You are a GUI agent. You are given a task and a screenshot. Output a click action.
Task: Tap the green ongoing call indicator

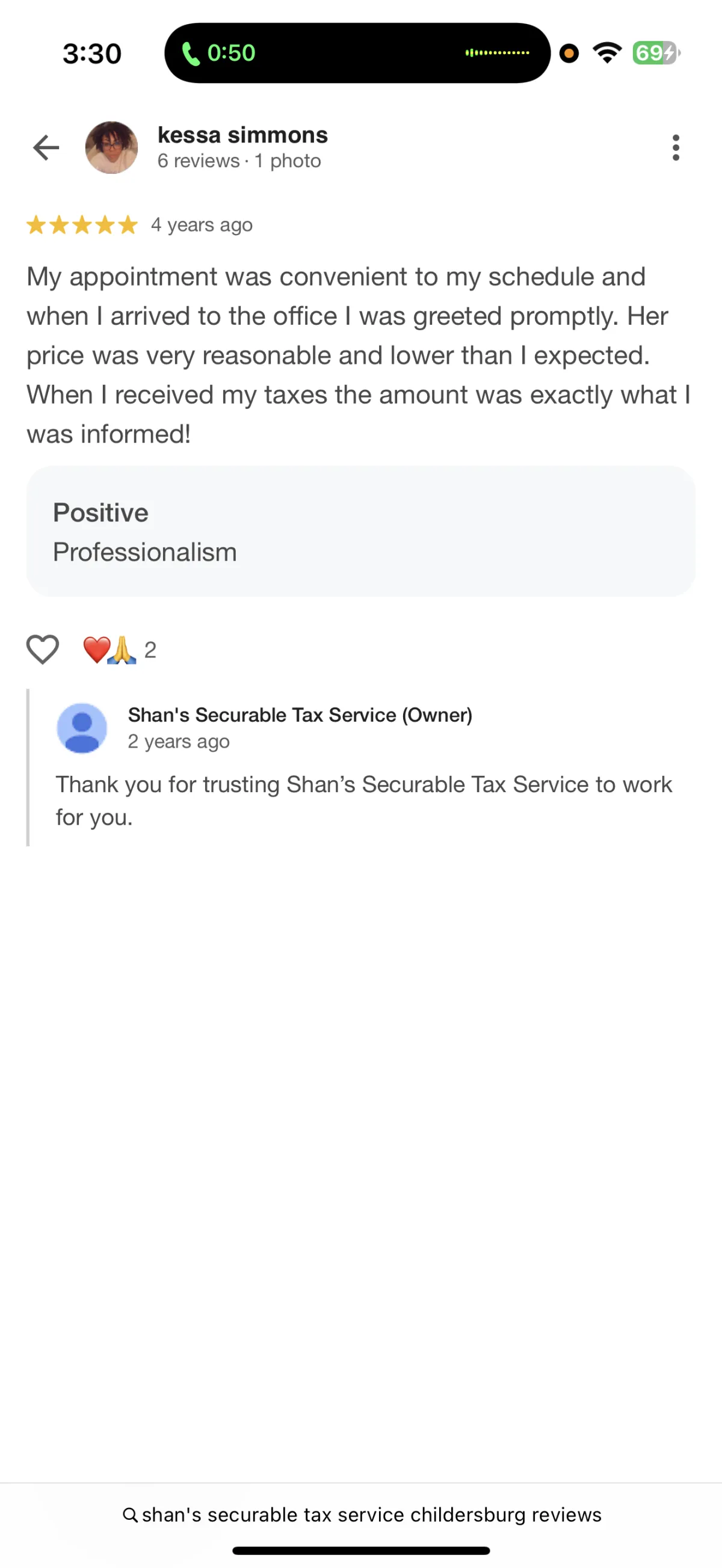point(219,53)
